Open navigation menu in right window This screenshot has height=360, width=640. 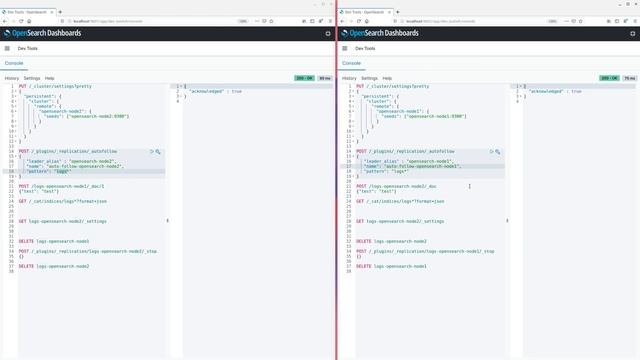click(344, 48)
